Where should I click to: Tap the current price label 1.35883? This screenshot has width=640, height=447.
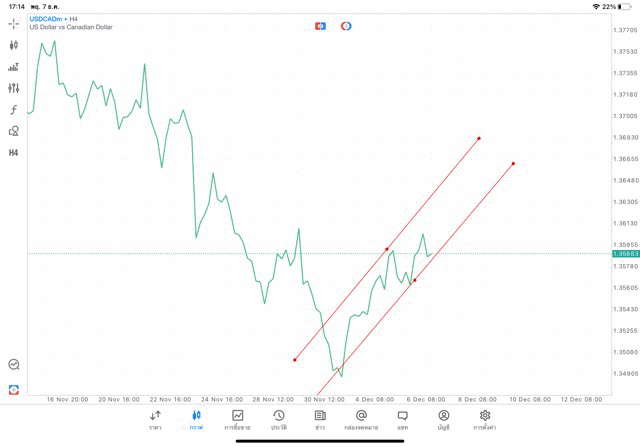[626, 254]
